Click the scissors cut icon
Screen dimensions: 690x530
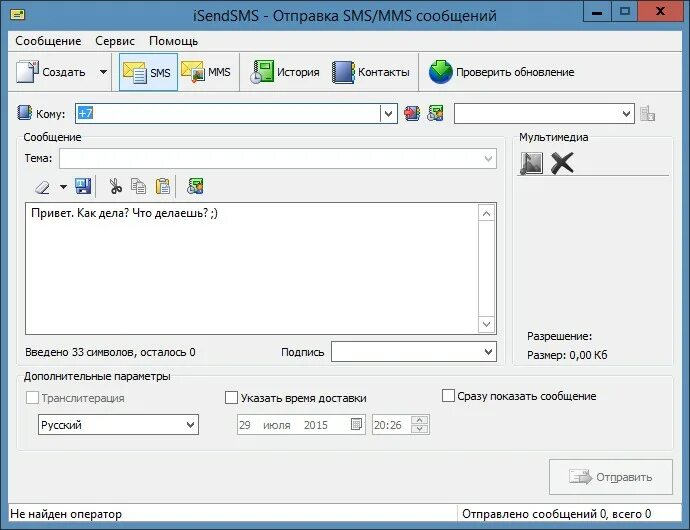116,186
